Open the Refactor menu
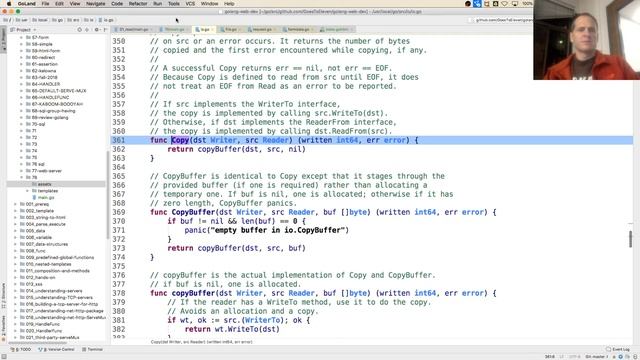 click(x=138, y=4)
